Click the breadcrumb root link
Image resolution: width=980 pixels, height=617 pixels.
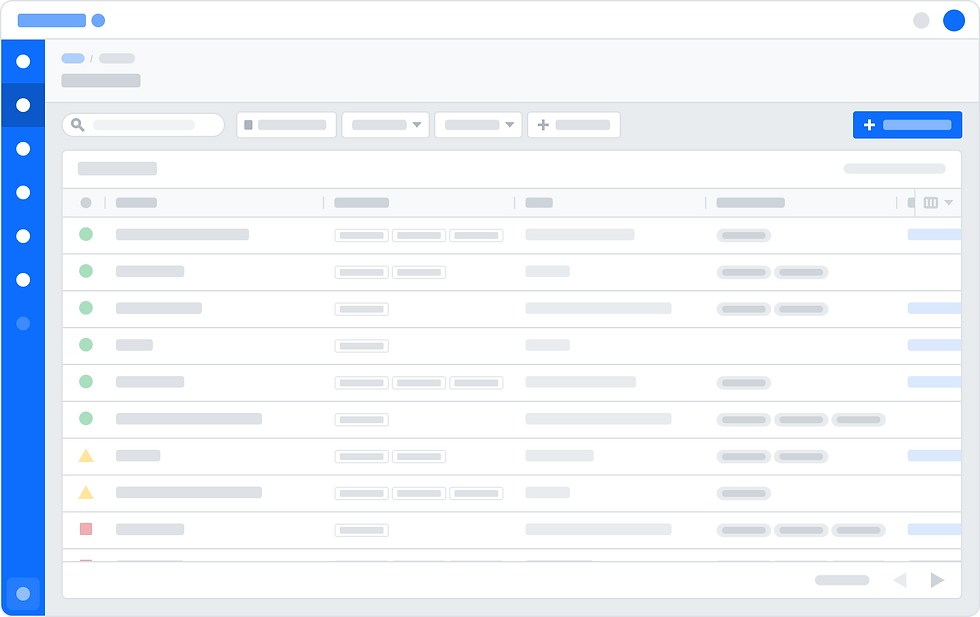pyautogui.click(x=72, y=58)
